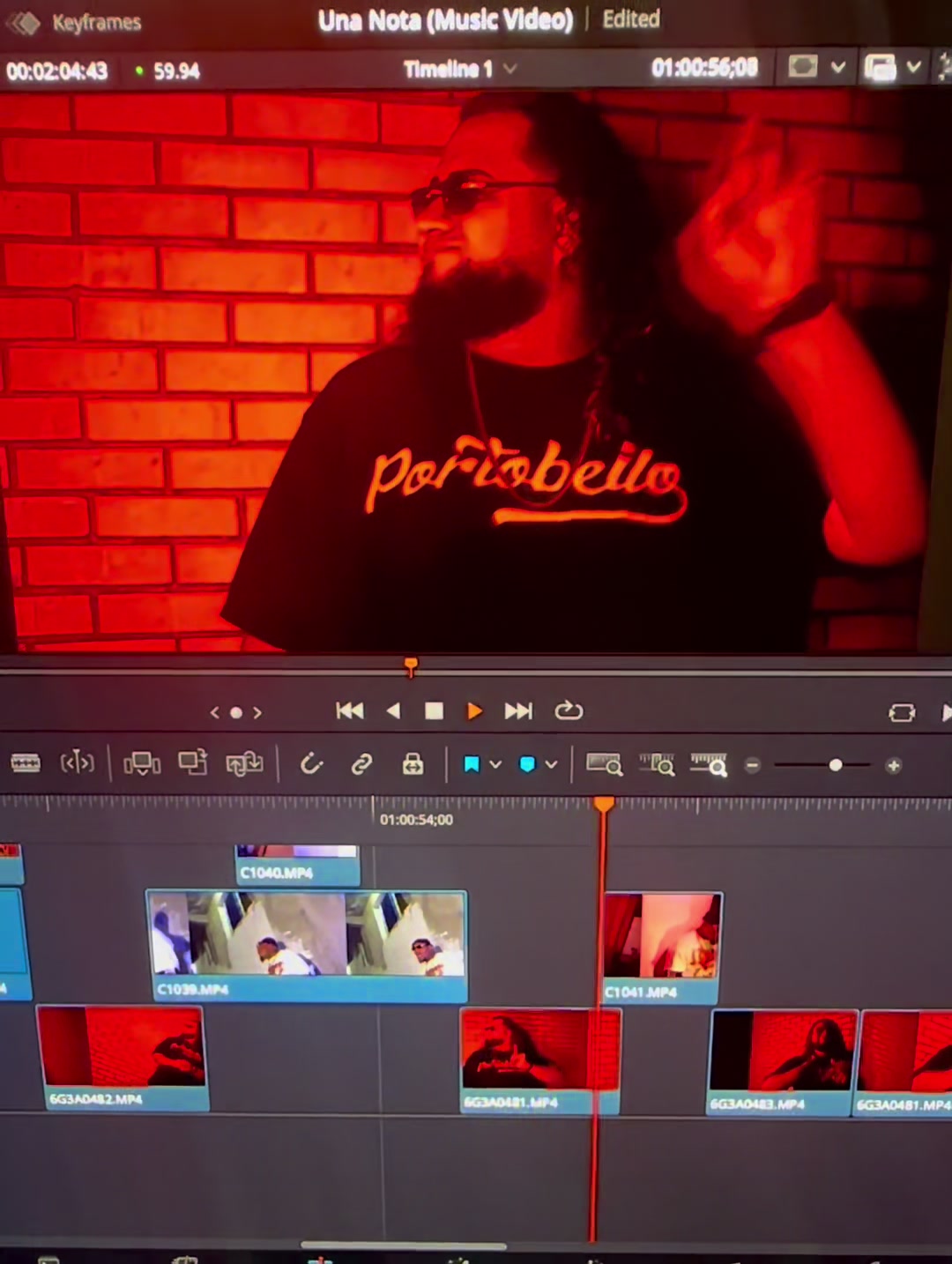
Task: Click the Replace Clip icon
Action: 244,763
